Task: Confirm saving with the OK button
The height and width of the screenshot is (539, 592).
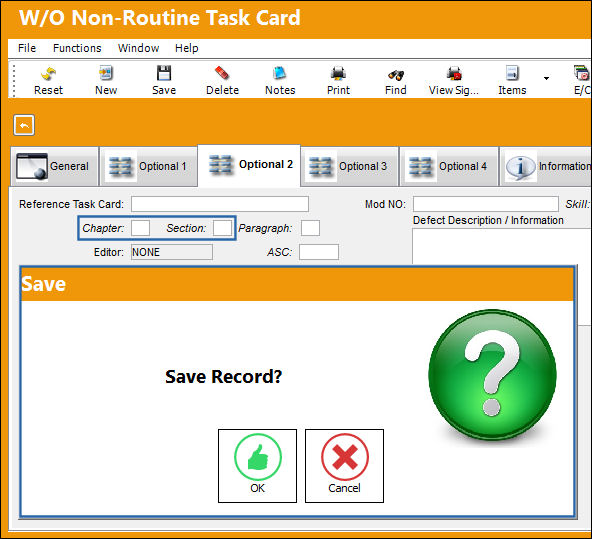Action: coord(257,466)
